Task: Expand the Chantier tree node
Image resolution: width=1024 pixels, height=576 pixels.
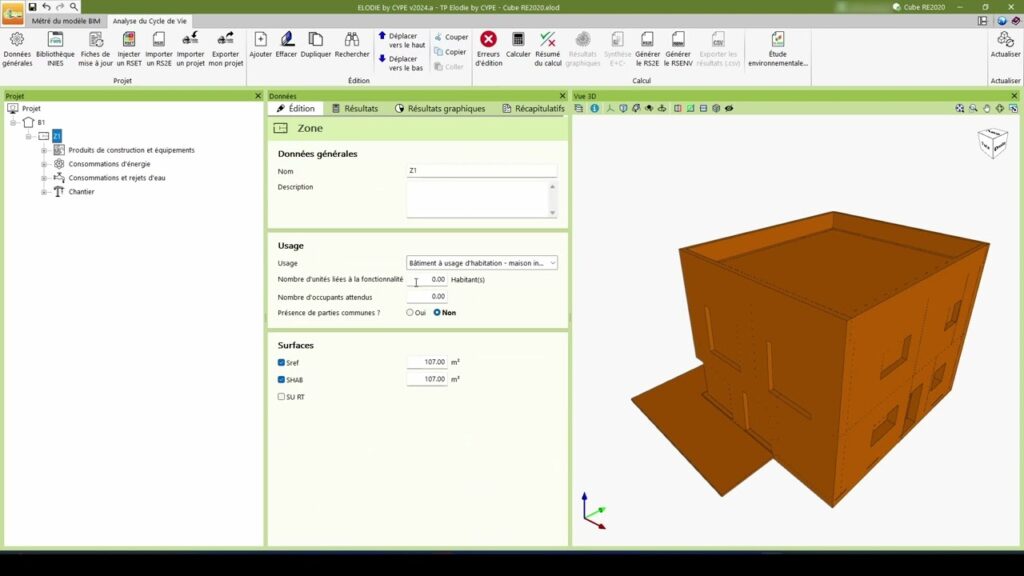Action: coord(45,192)
